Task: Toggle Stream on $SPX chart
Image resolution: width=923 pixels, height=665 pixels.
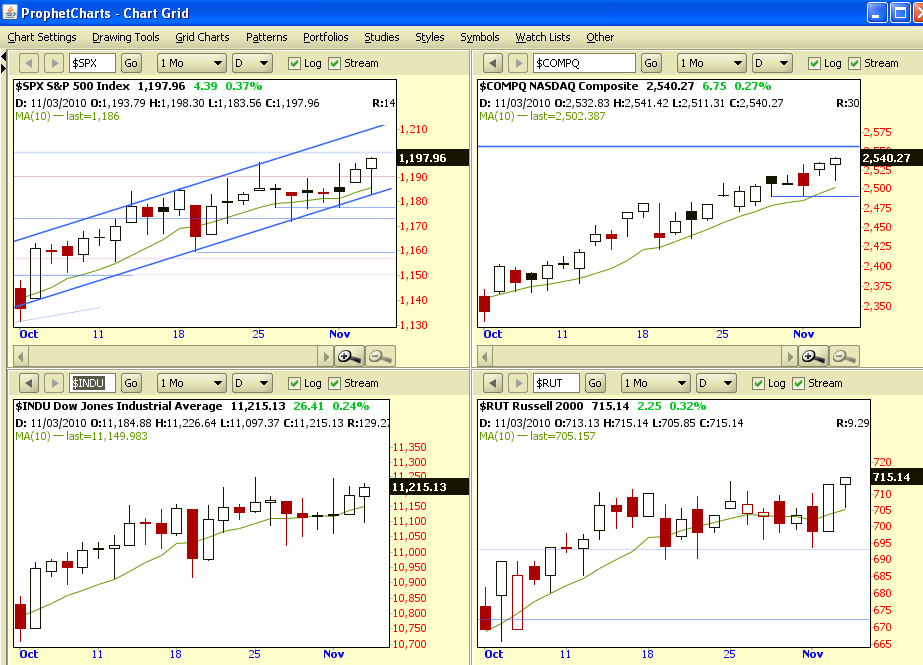Action: pos(353,64)
